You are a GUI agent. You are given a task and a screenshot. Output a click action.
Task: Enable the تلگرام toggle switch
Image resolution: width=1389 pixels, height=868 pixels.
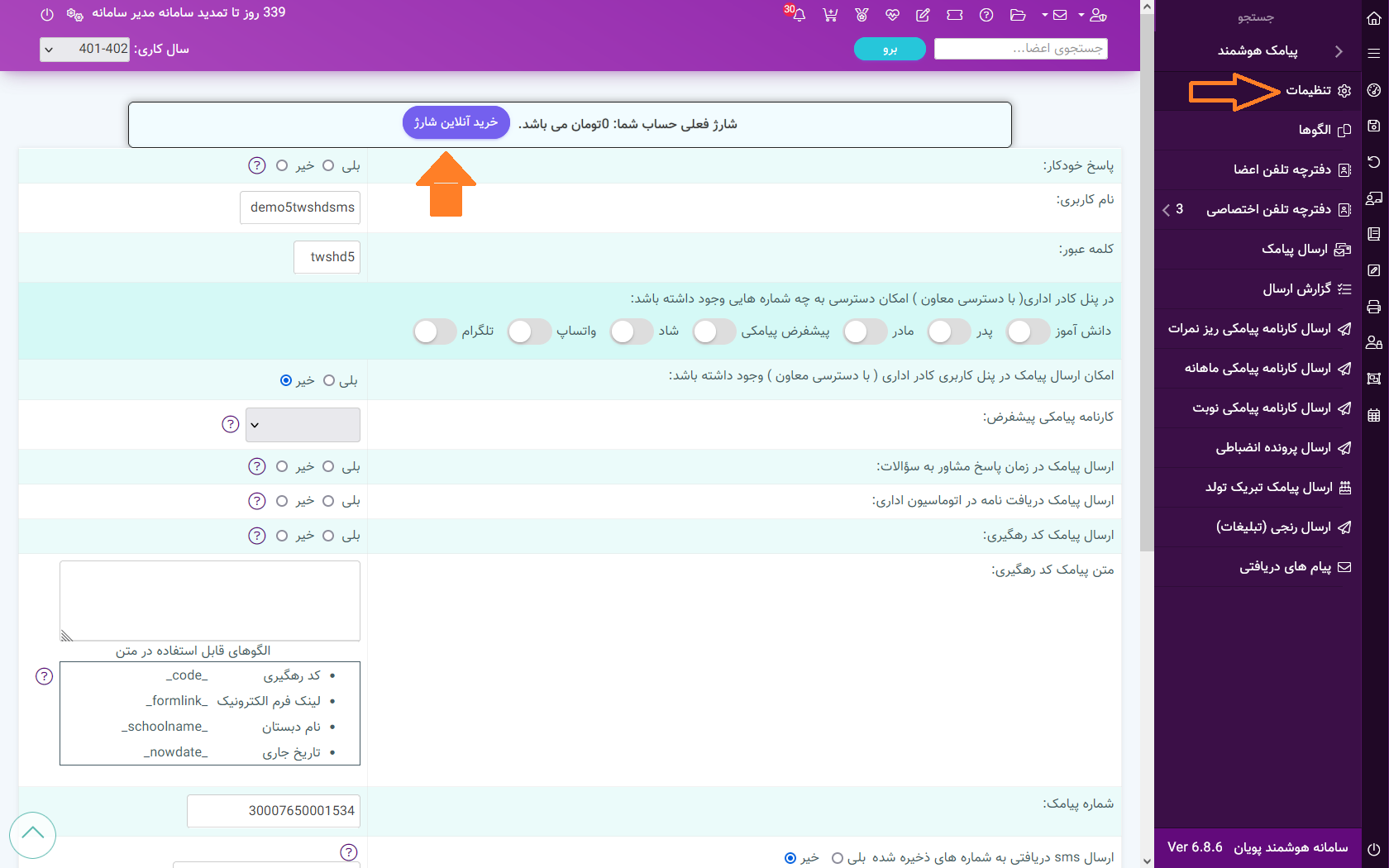point(435,331)
